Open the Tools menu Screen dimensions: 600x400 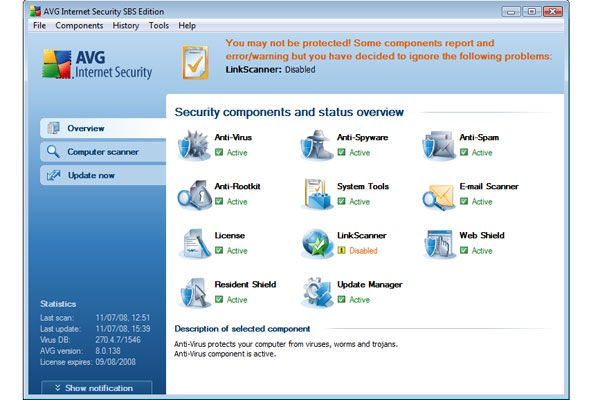pyautogui.click(x=159, y=26)
